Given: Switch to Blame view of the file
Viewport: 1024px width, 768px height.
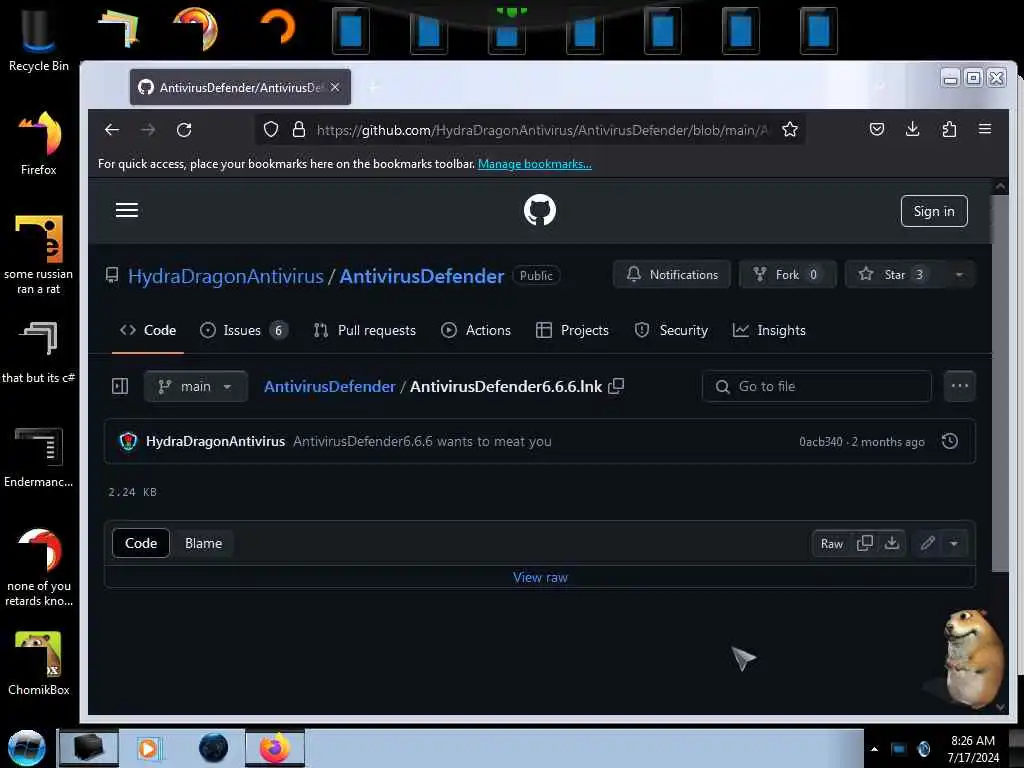Looking at the screenshot, I should (203, 543).
